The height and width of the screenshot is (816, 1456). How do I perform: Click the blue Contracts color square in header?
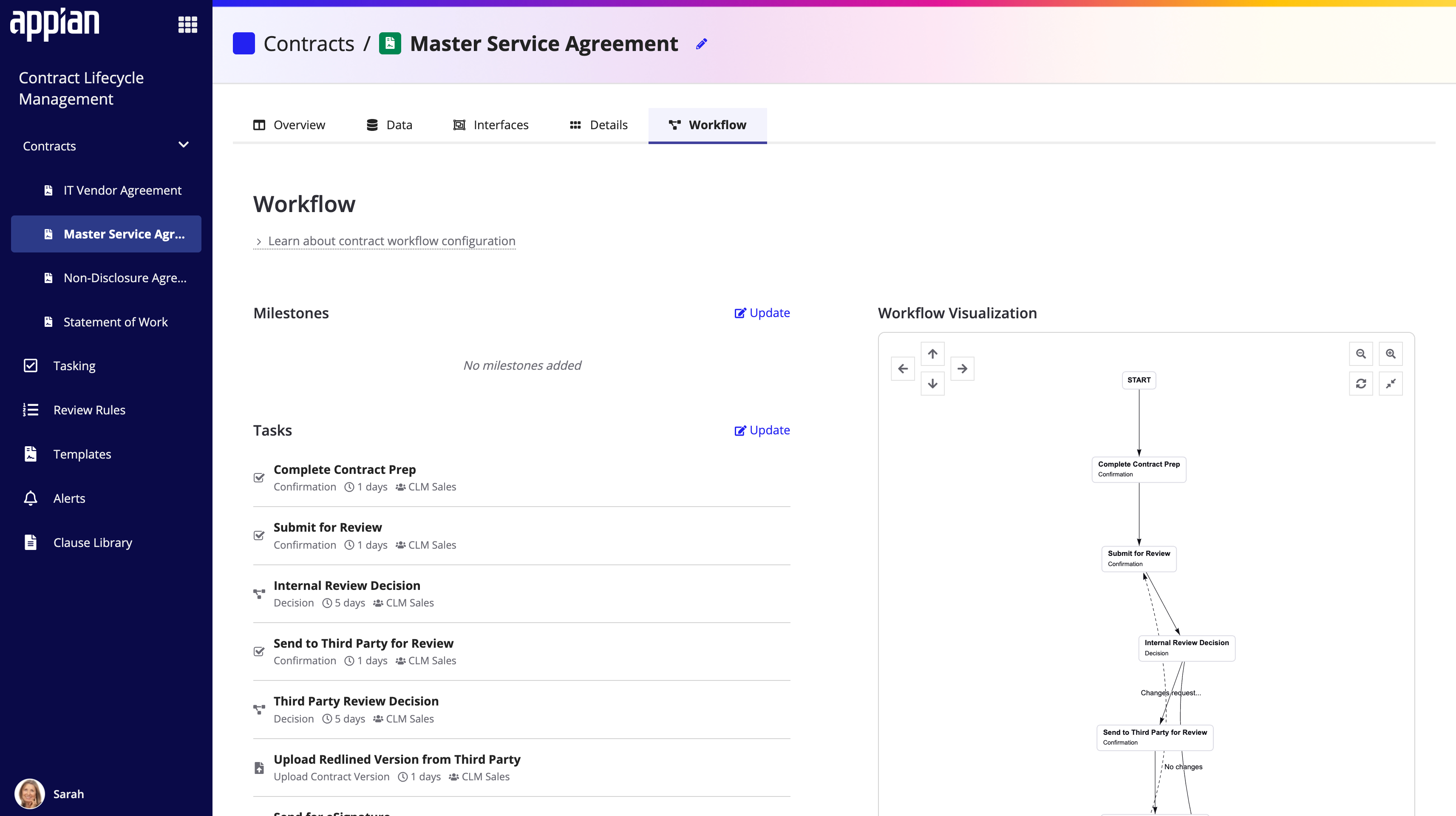pos(244,43)
